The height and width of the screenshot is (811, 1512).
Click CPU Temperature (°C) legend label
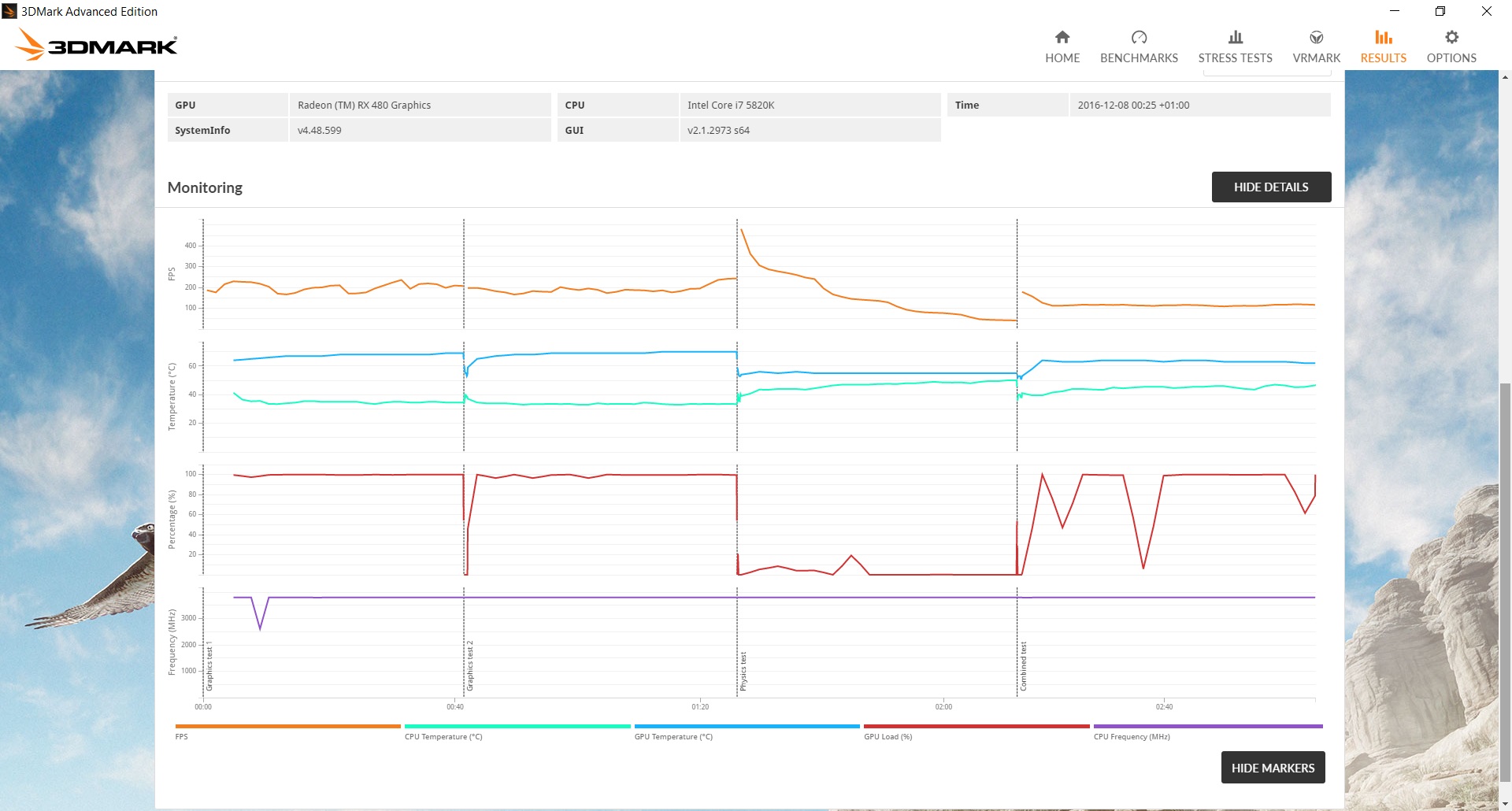[443, 737]
